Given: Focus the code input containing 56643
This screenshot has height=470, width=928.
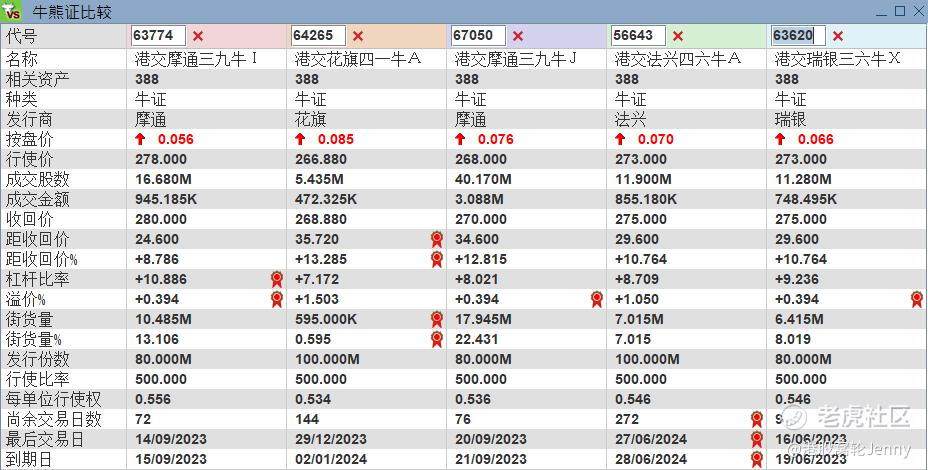Looking at the screenshot, I should [x=638, y=36].
